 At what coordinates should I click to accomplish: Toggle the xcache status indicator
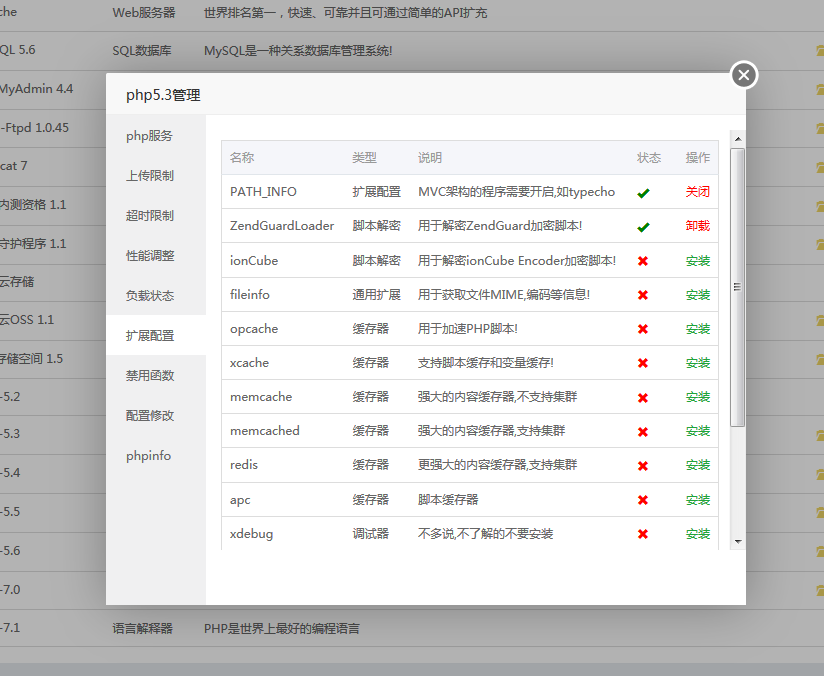coord(645,362)
